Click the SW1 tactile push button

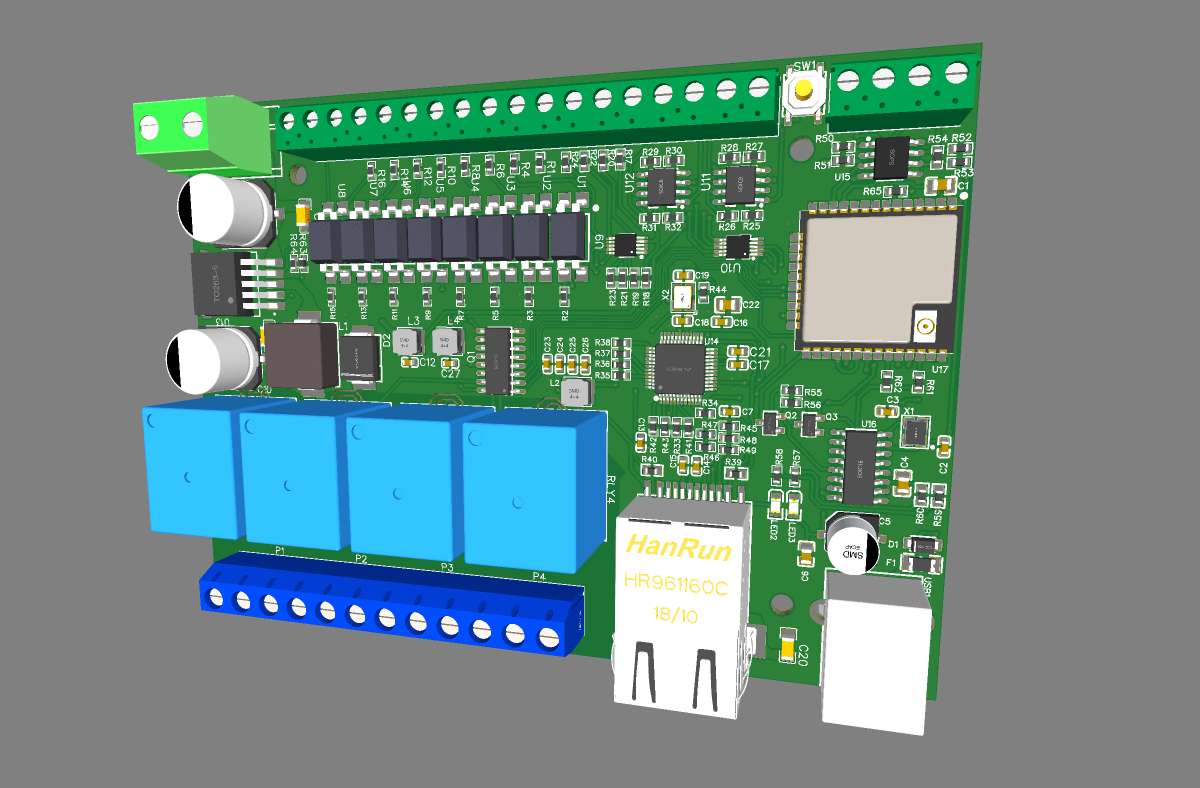[803, 91]
